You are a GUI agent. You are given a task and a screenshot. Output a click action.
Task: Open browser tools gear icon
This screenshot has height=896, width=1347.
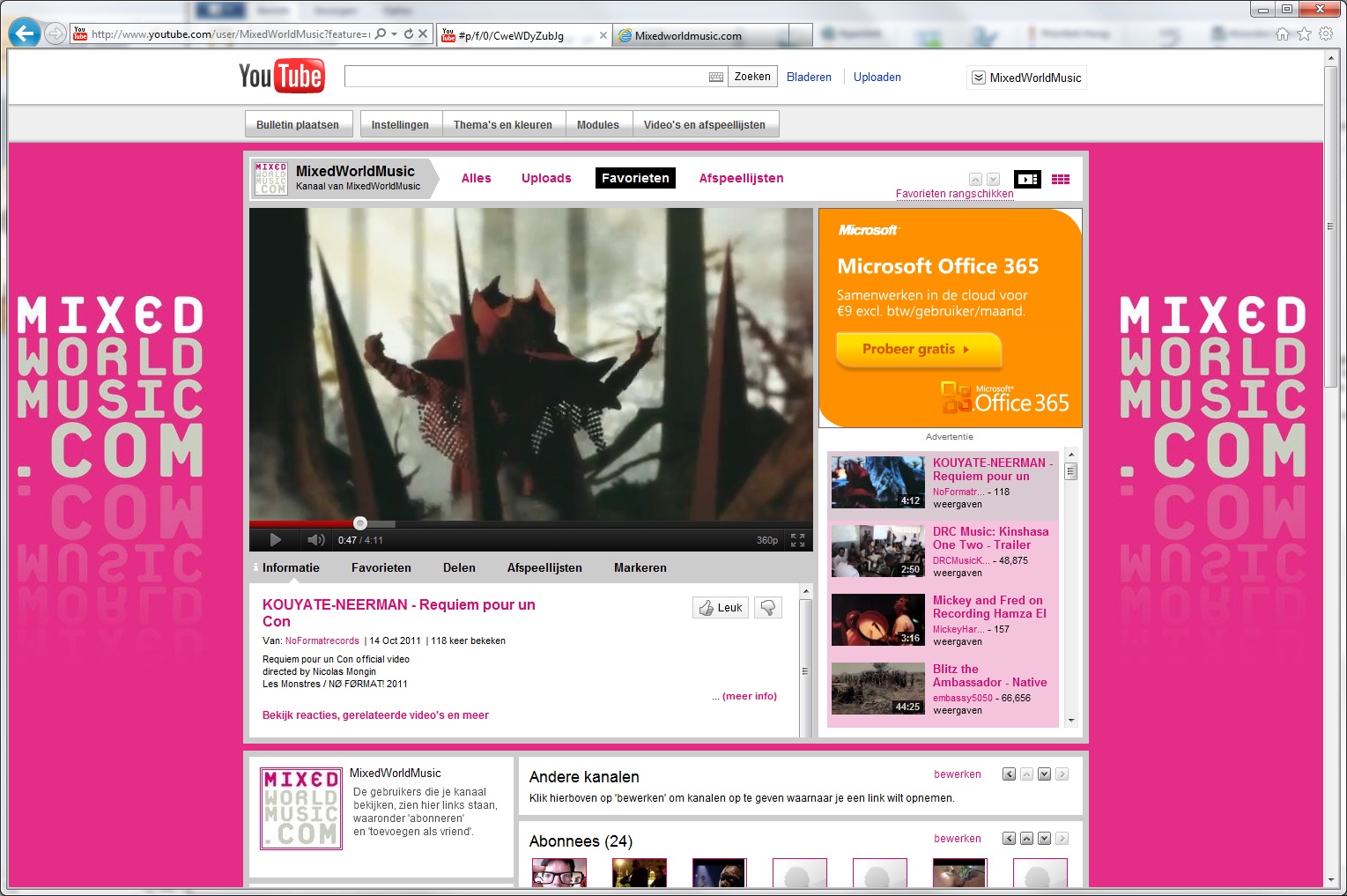pyautogui.click(x=1326, y=34)
